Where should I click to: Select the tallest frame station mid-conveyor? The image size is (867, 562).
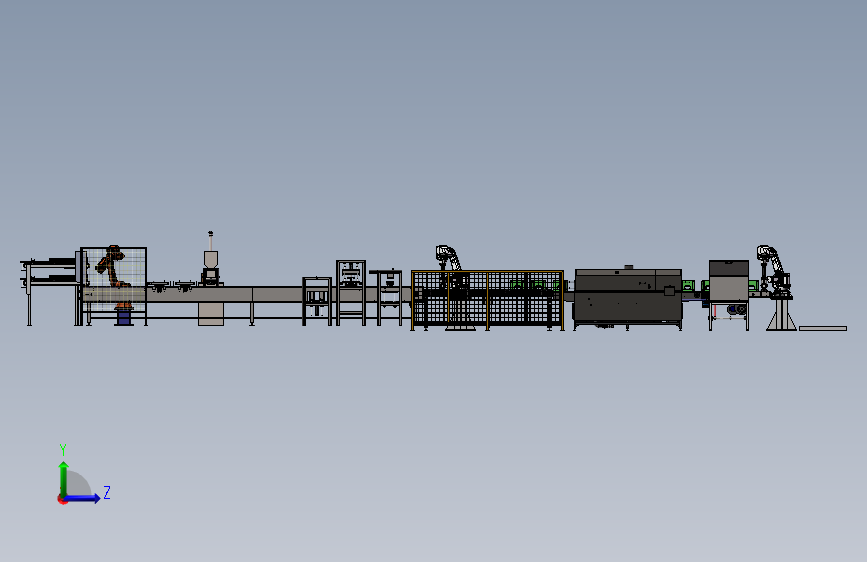pyautogui.click(x=351, y=292)
